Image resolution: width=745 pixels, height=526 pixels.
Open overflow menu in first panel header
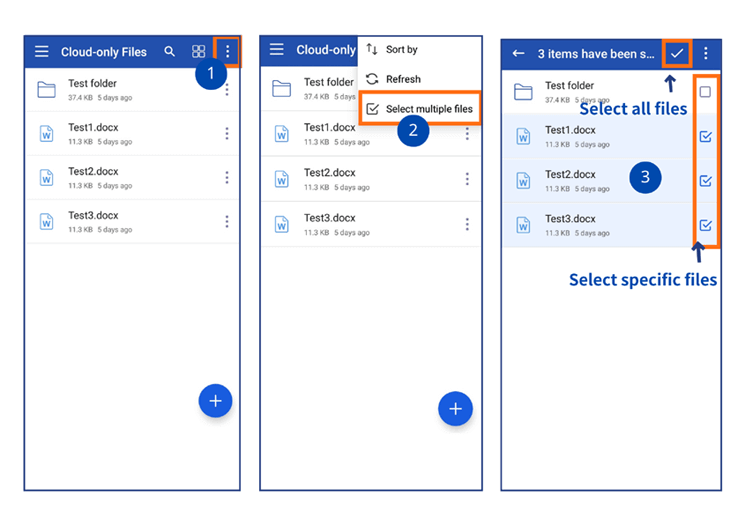228,52
